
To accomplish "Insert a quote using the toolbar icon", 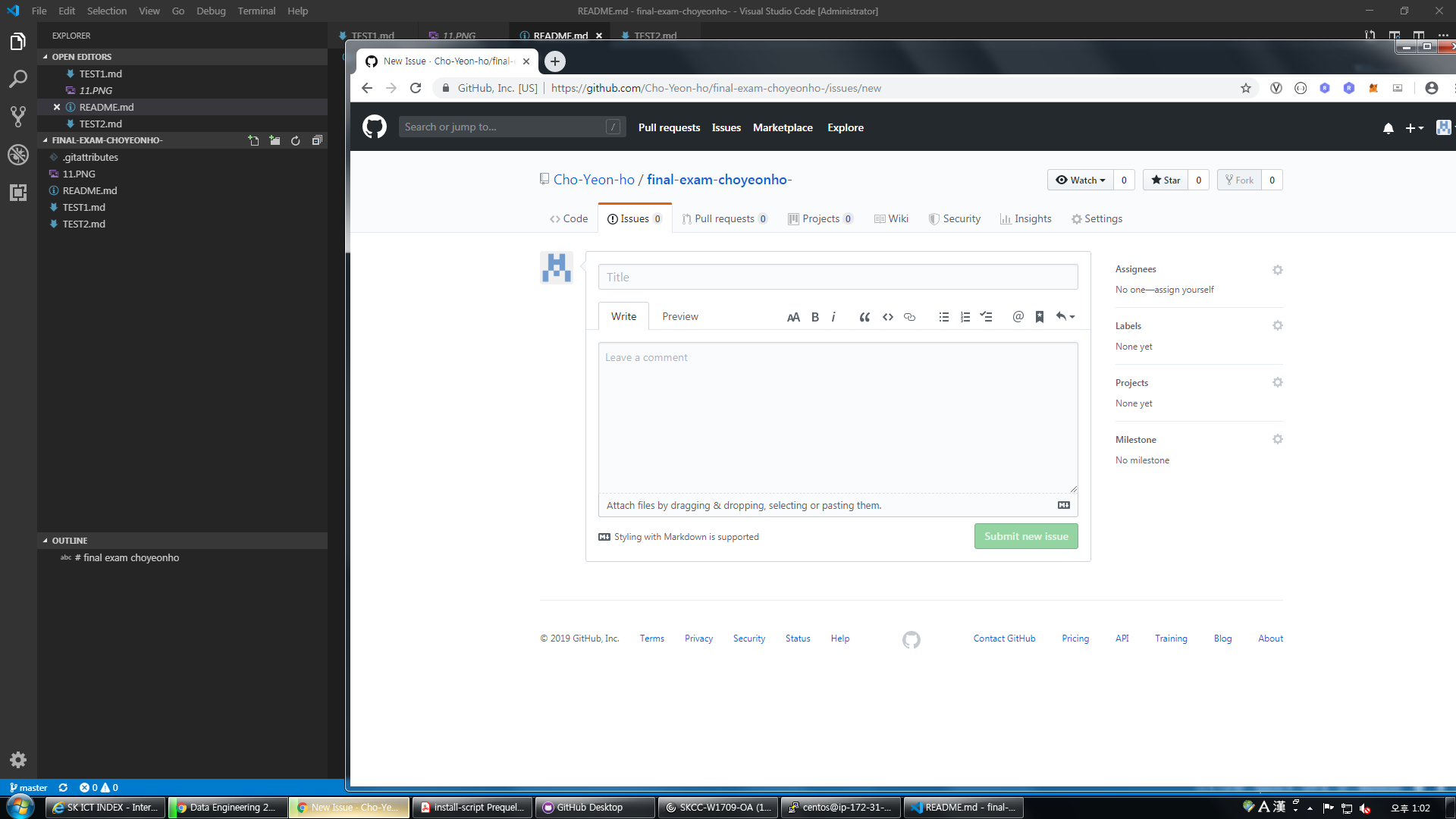I will click(x=864, y=317).
